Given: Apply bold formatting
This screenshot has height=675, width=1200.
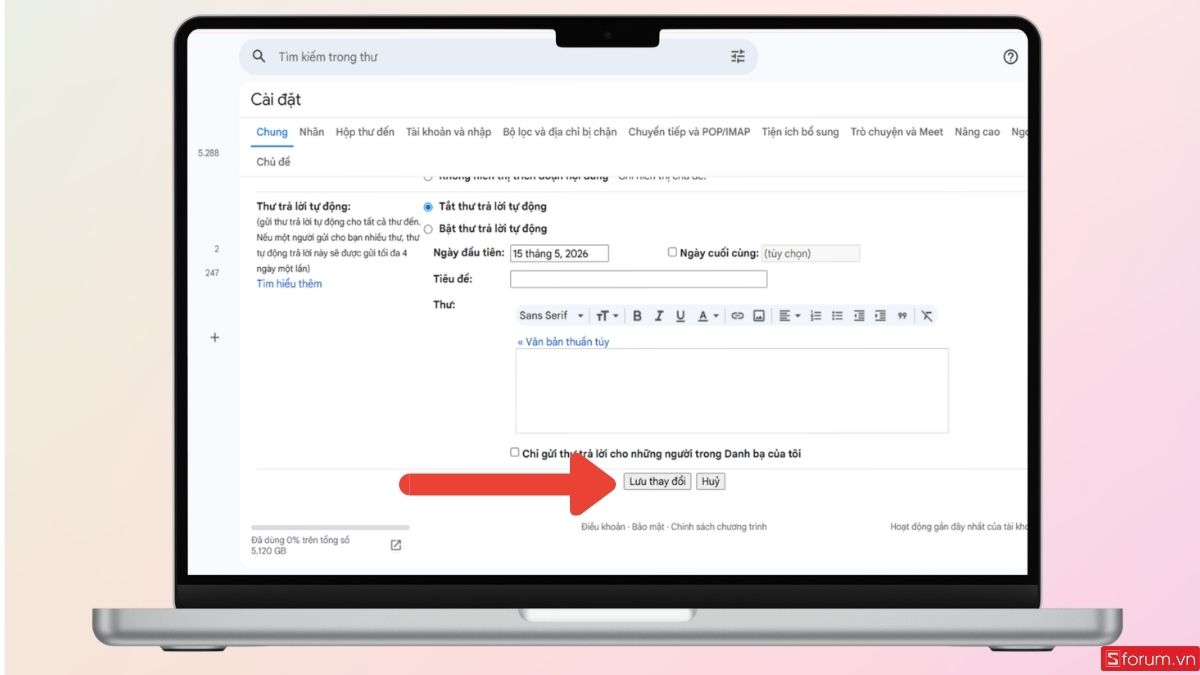Looking at the screenshot, I should tap(637, 316).
